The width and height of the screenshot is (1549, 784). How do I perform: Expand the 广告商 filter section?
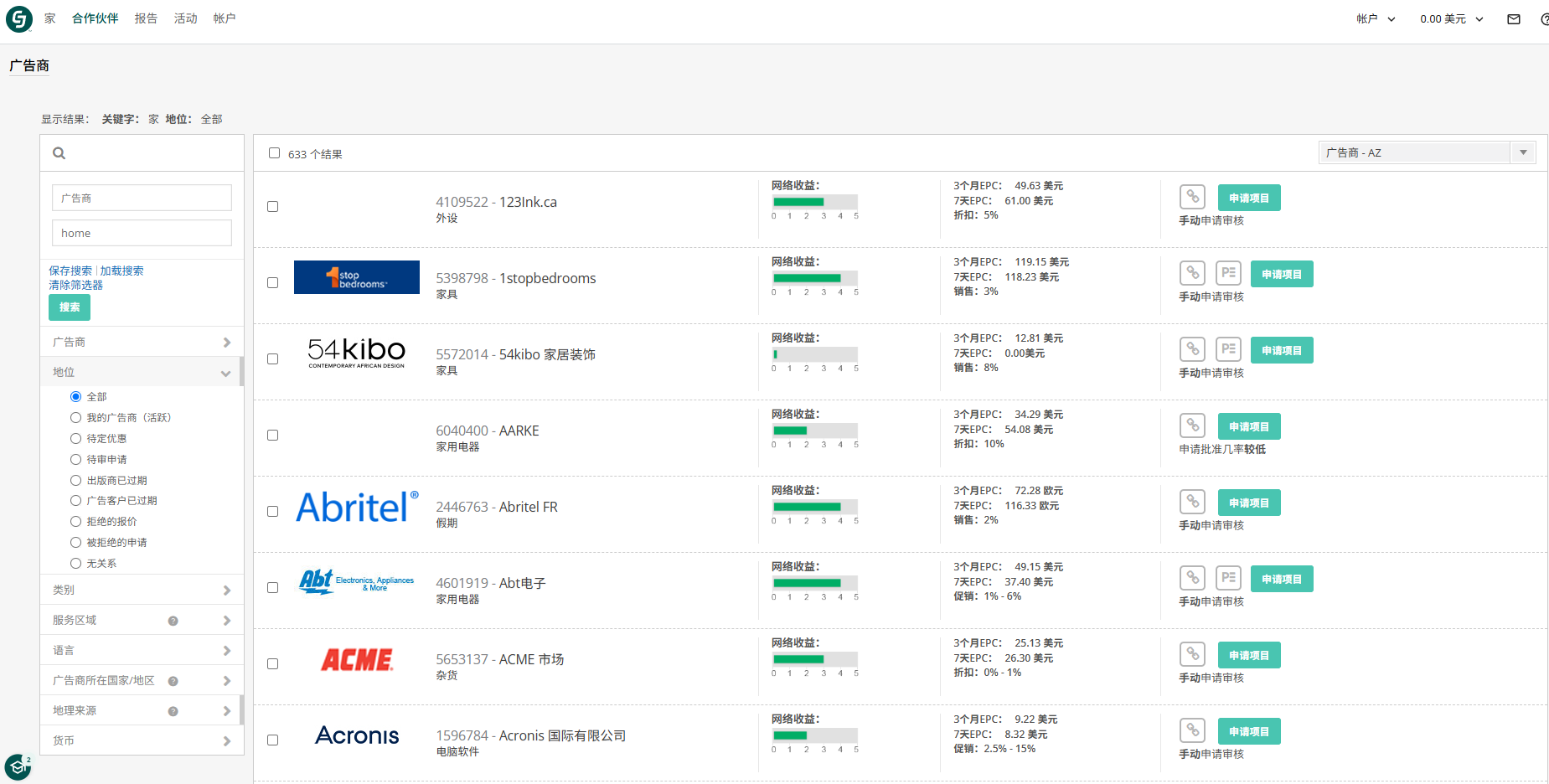pos(142,342)
